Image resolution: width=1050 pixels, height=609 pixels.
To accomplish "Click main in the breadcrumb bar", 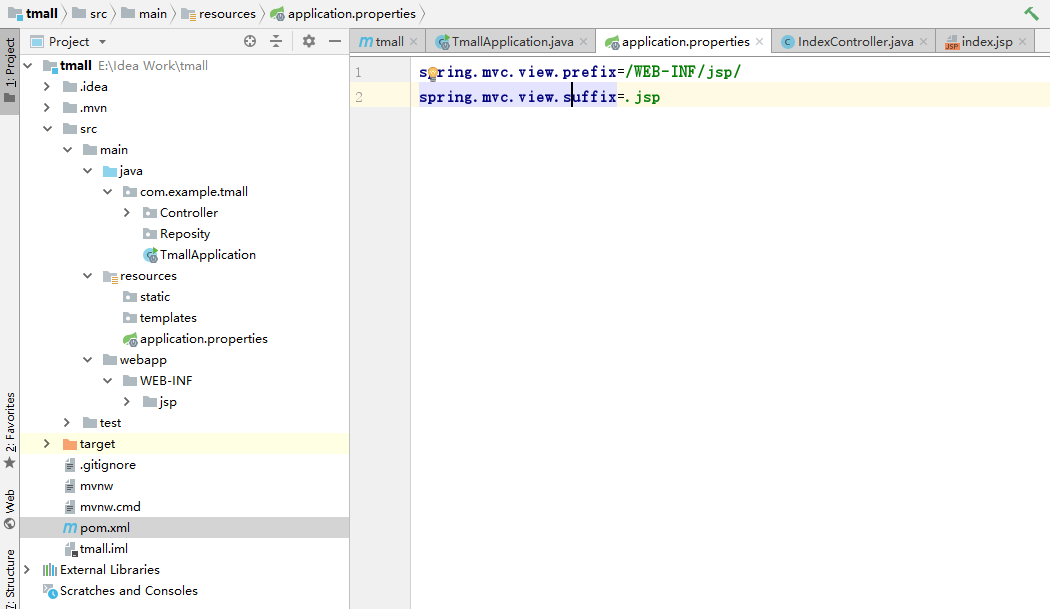I will 144,13.
